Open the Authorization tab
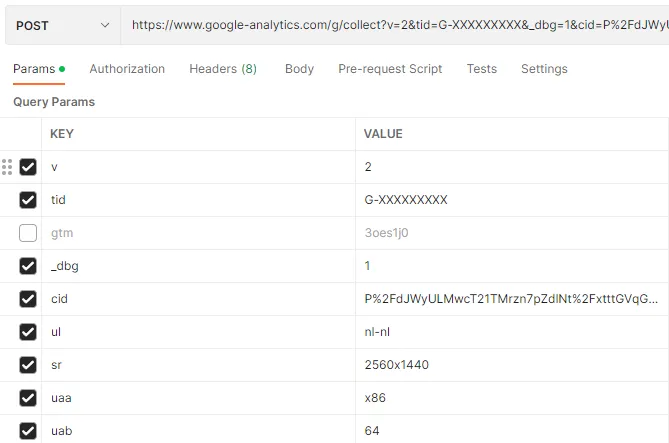The width and height of the screenshot is (669, 443). tap(127, 69)
